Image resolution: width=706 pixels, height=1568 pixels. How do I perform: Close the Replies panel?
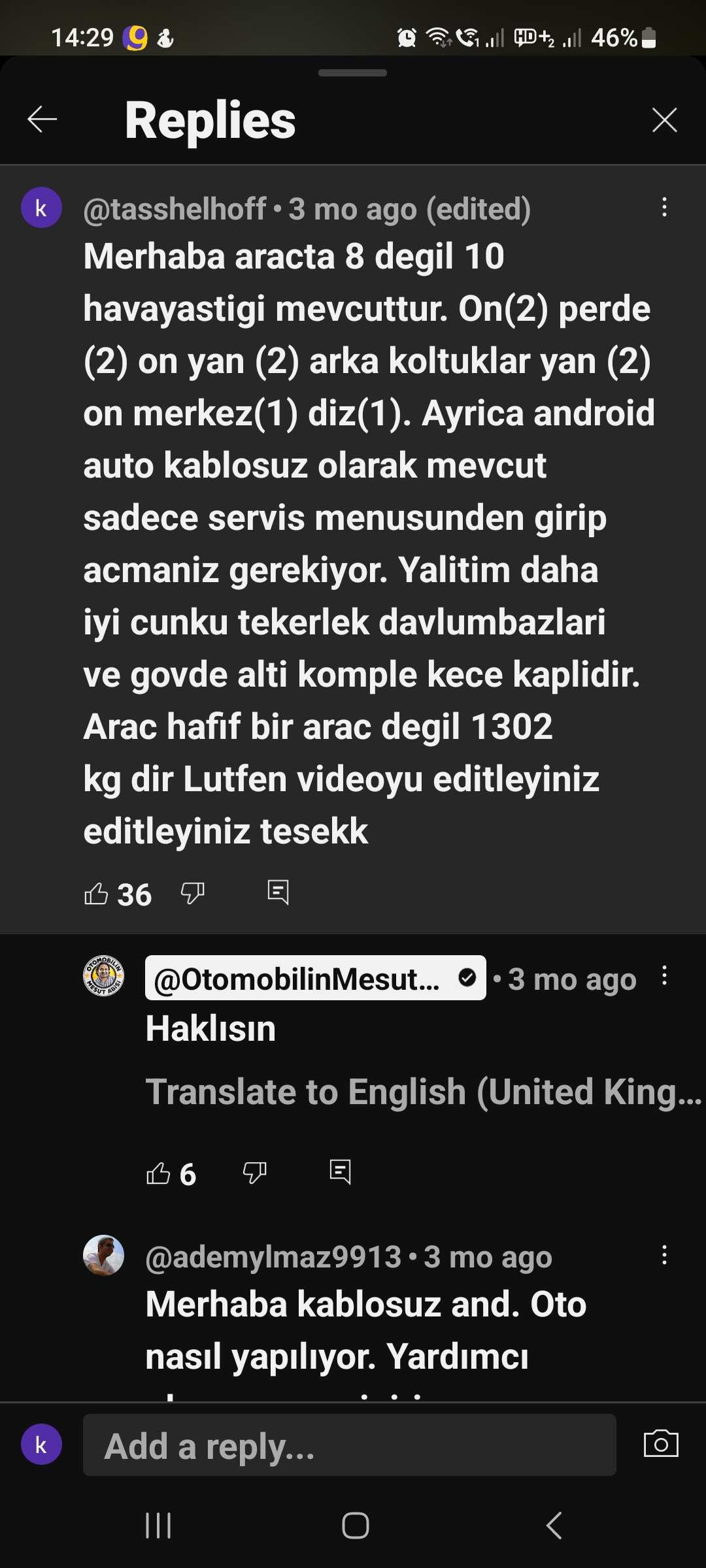(664, 120)
